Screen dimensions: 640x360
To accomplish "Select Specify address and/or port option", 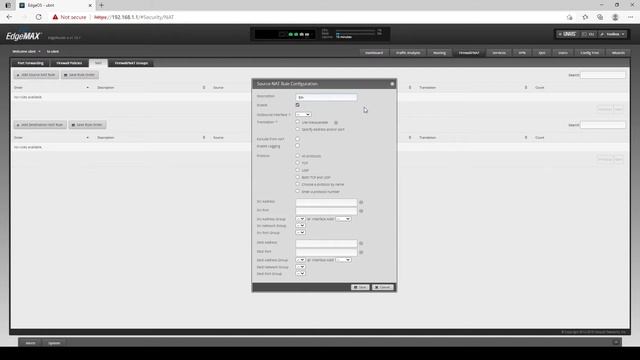I will click(x=298, y=129).
